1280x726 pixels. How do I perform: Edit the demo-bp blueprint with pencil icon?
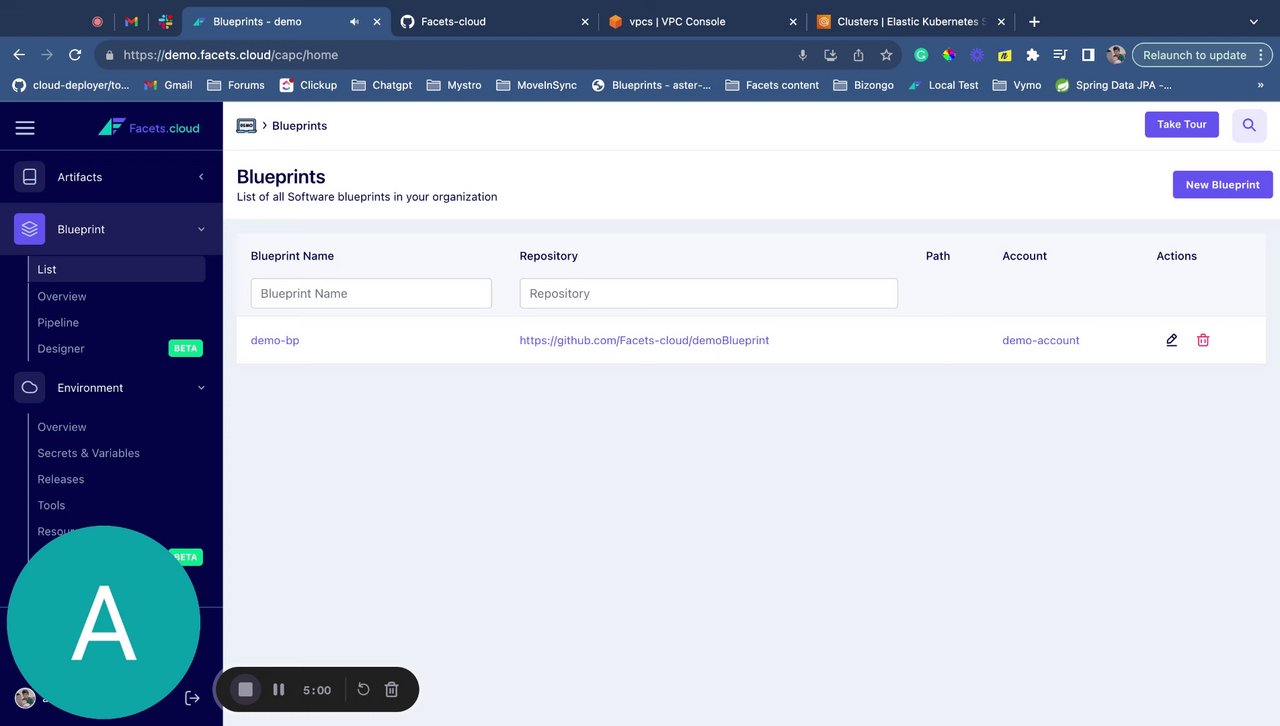(1172, 340)
